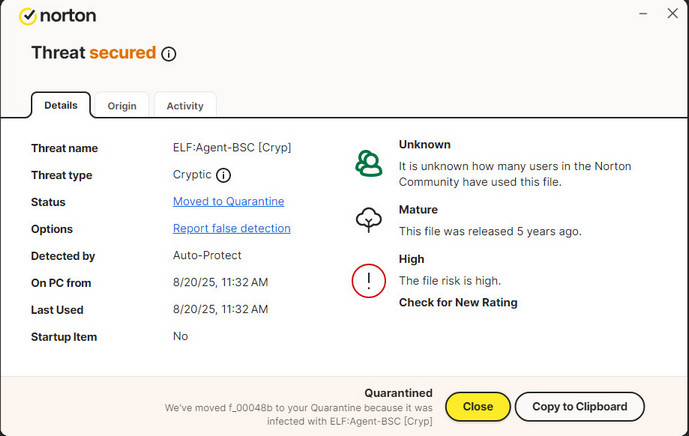Open info icon beside Threat secured
689x436 pixels.
[169, 54]
